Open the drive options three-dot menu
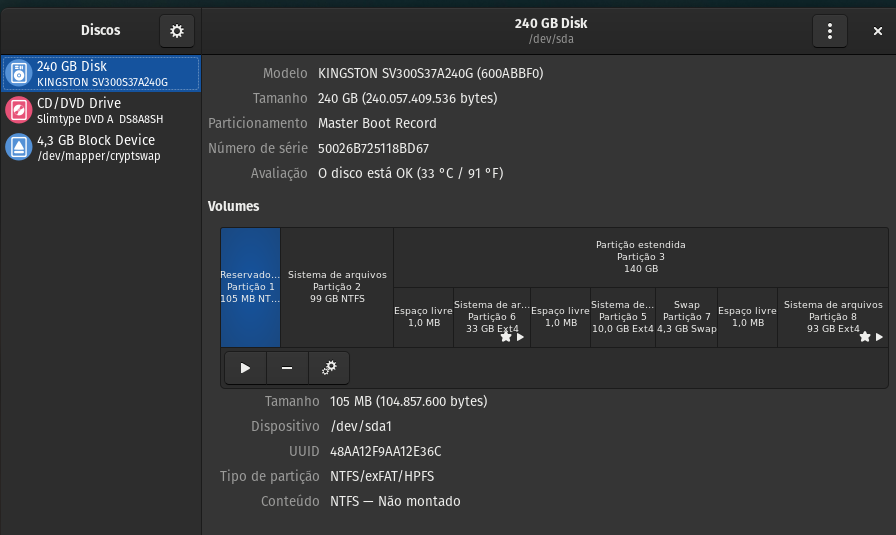The image size is (896, 535). pyautogui.click(x=829, y=31)
